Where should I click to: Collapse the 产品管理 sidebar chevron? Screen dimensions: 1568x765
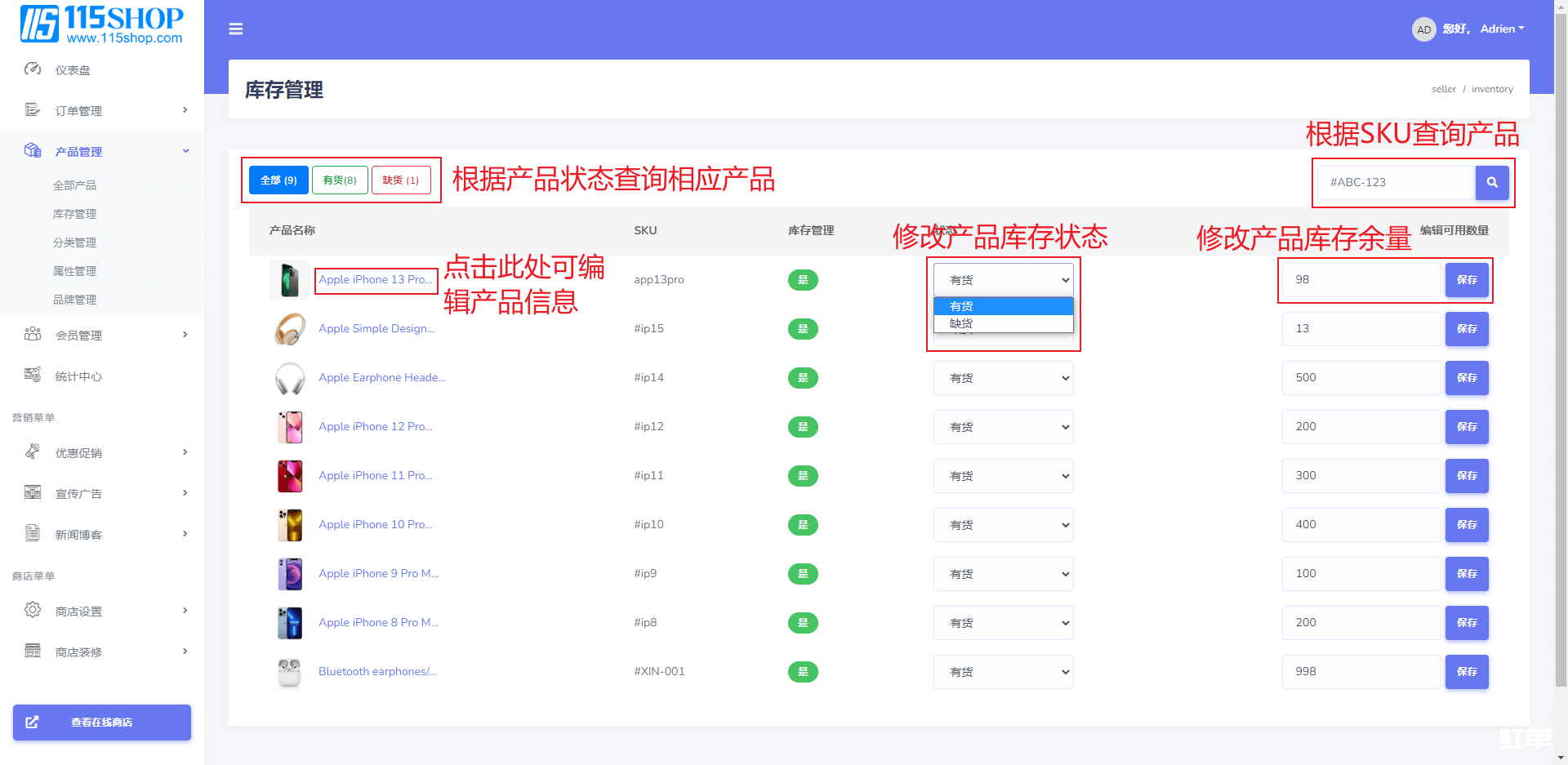185,151
